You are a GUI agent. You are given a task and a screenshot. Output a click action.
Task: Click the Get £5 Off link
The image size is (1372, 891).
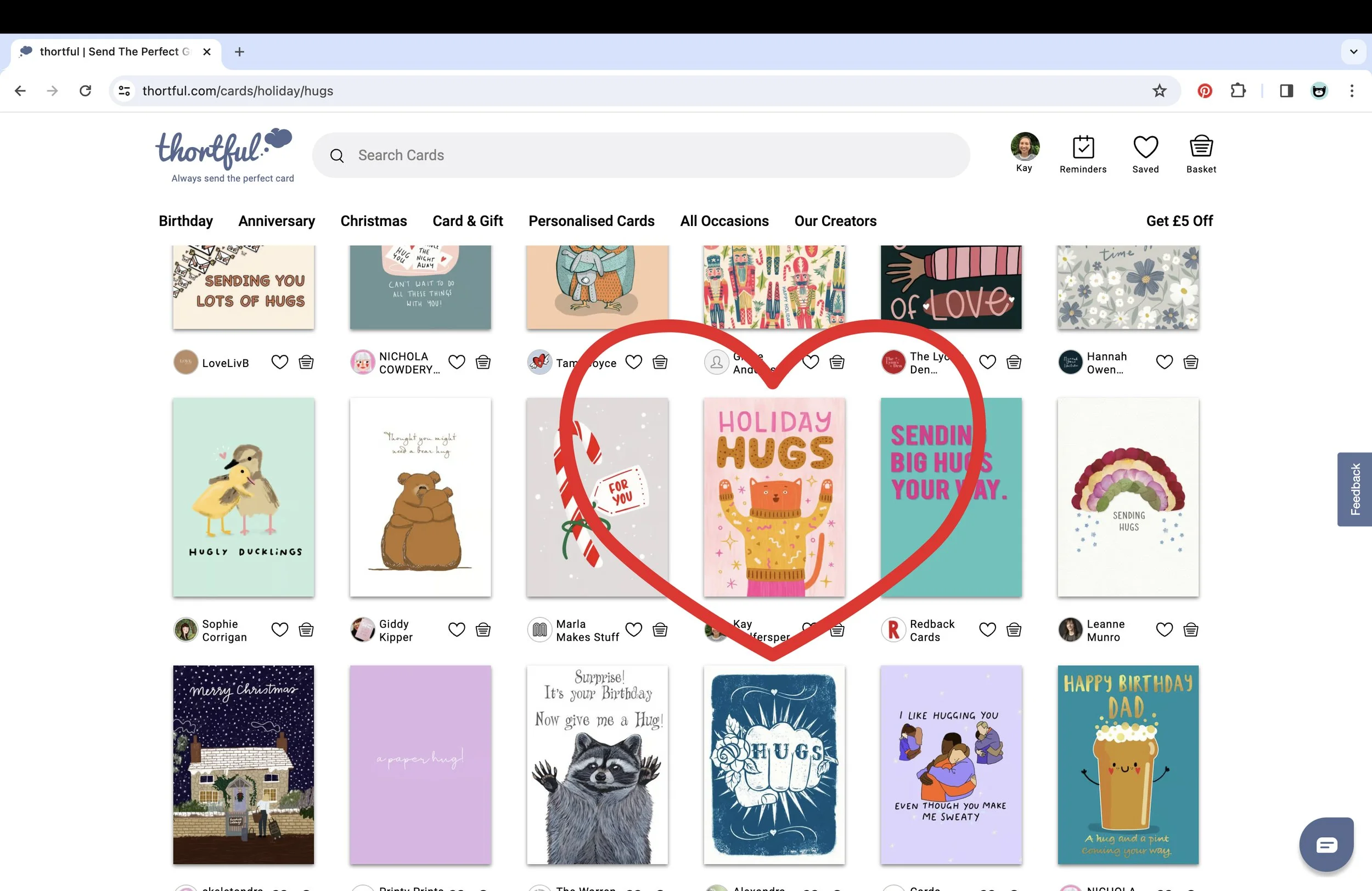(1179, 221)
